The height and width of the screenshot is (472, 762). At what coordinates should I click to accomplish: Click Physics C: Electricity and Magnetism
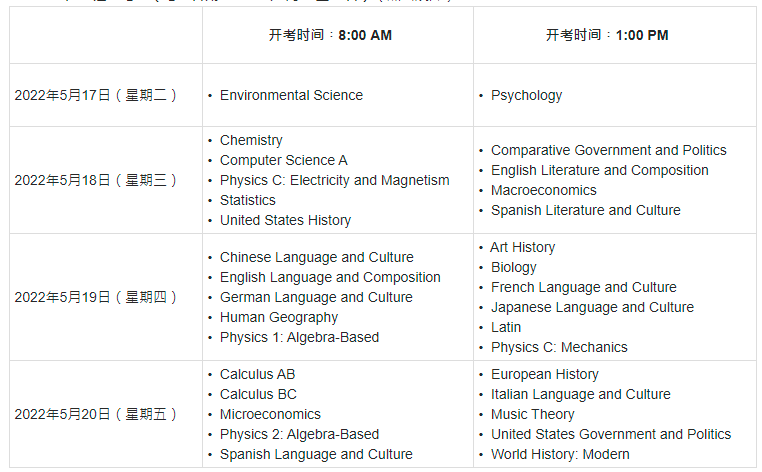click(334, 180)
